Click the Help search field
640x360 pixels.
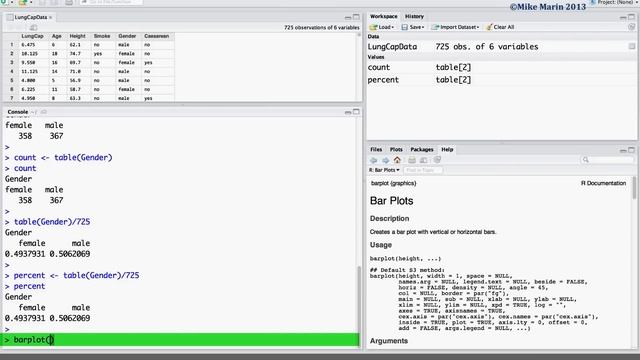pos(607,160)
